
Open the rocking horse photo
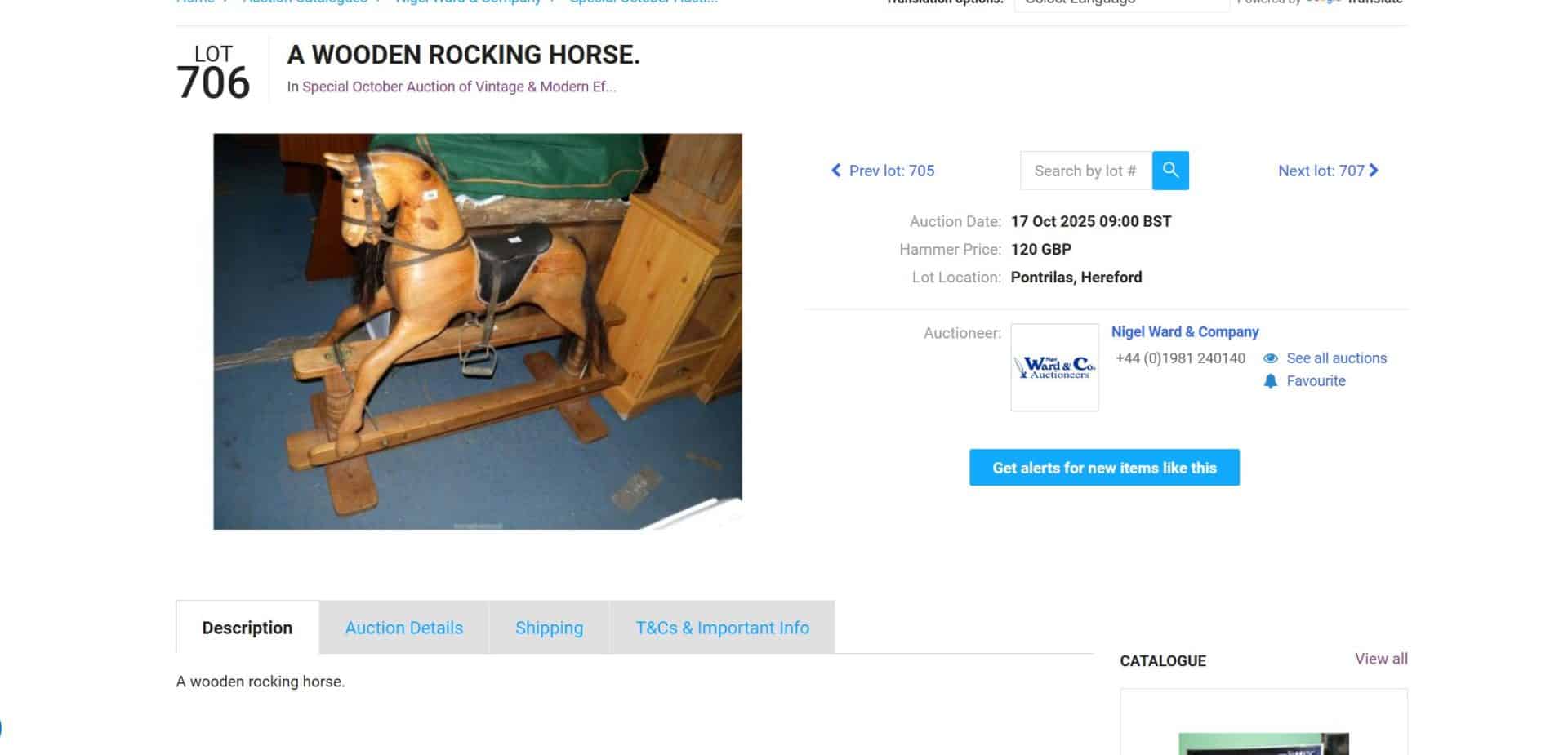(x=478, y=331)
